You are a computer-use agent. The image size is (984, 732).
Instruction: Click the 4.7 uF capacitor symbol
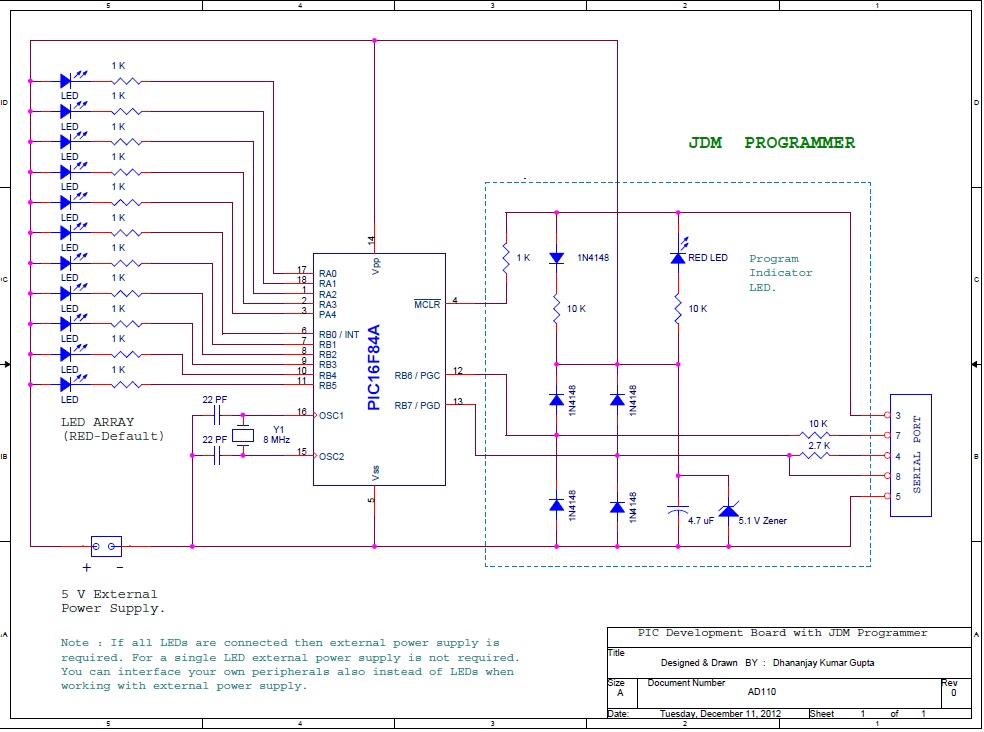pyautogui.click(x=678, y=509)
